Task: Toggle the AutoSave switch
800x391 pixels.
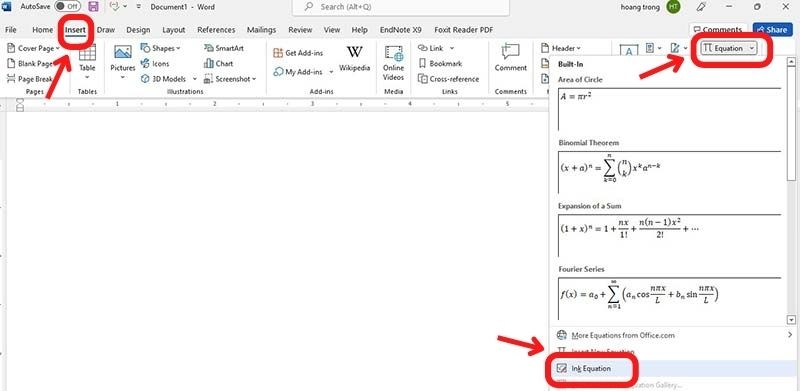Action: 67,7
